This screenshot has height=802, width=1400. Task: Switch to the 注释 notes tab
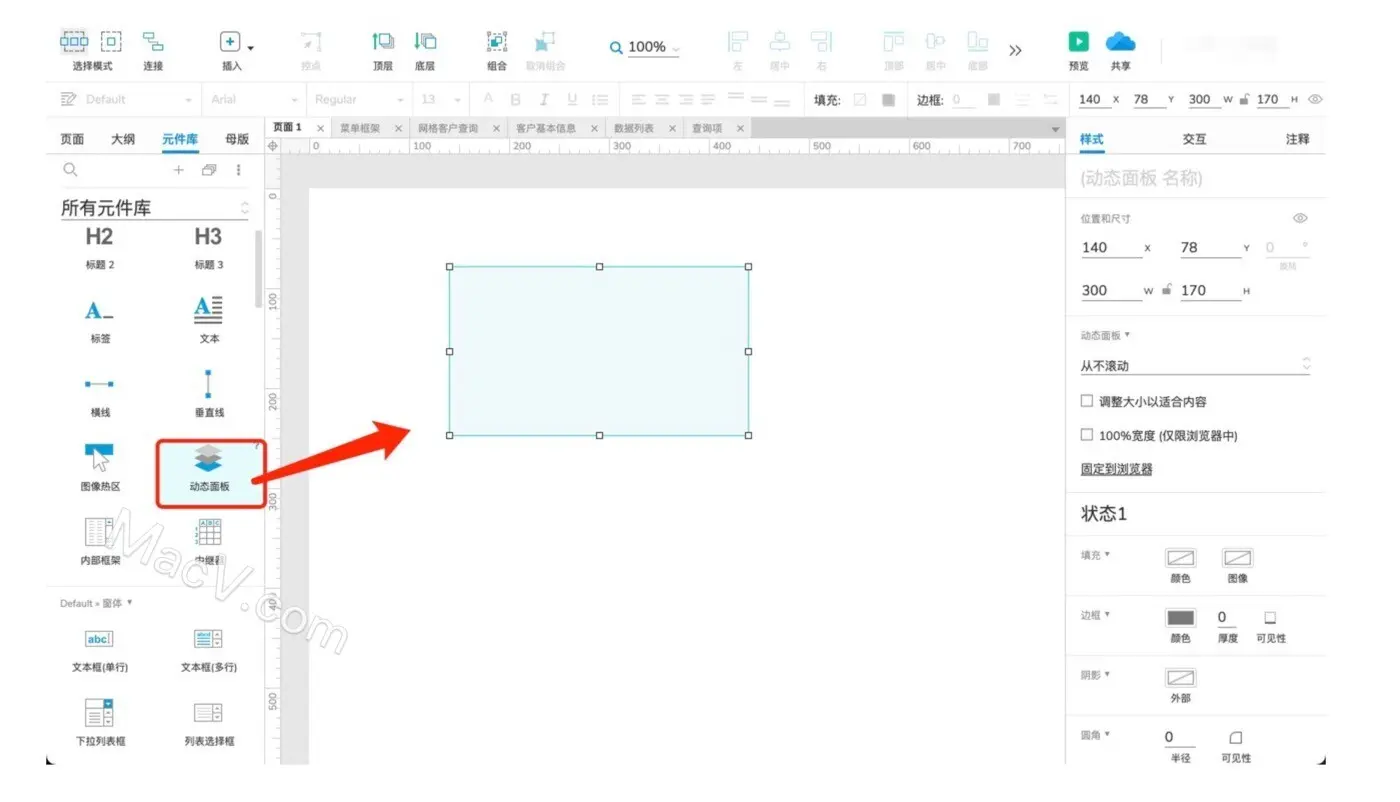point(1297,139)
